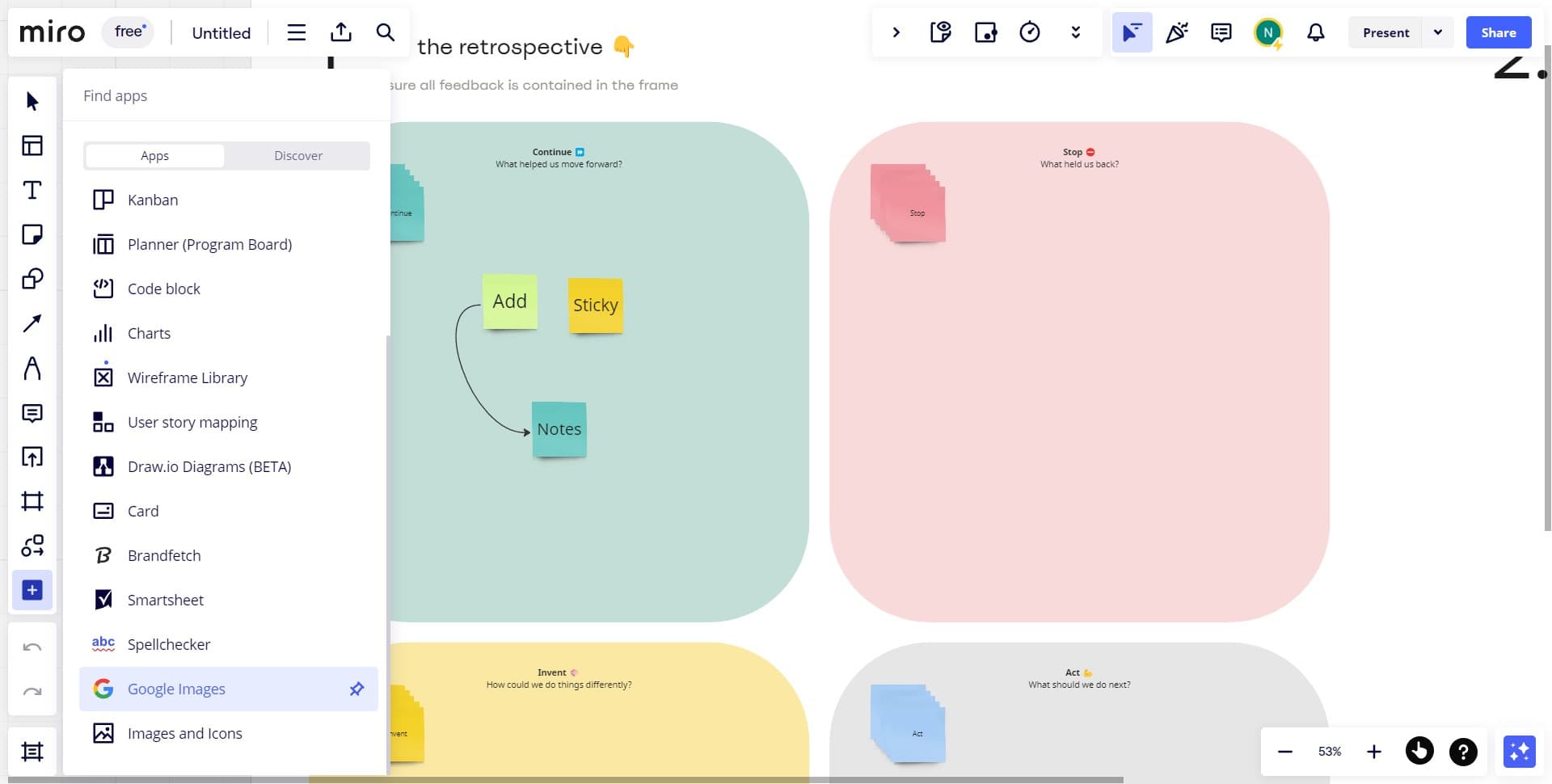The height and width of the screenshot is (784, 1552).
Task: Open the help question mark menu
Action: point(1462,751)
